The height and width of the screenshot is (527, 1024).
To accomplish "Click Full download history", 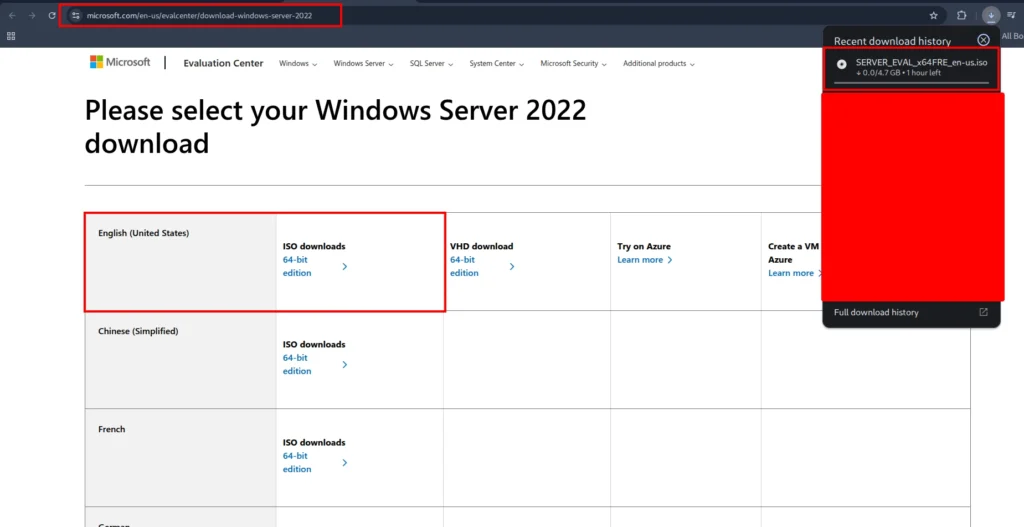I will (x=876, y=312).
